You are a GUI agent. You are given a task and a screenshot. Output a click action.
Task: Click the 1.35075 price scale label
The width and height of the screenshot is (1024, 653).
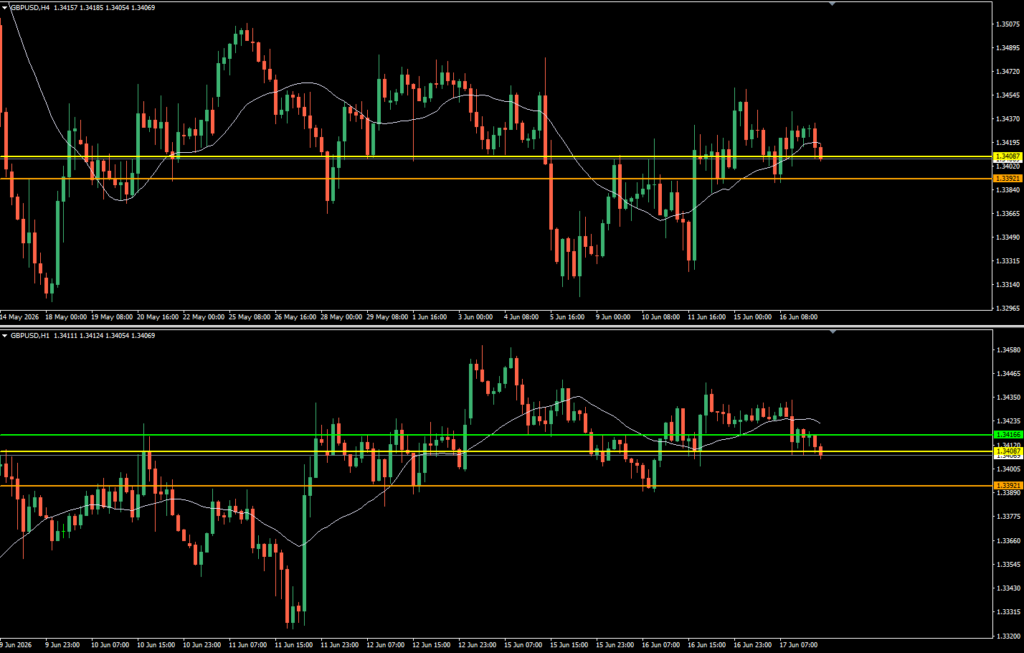click(1008, 24)
